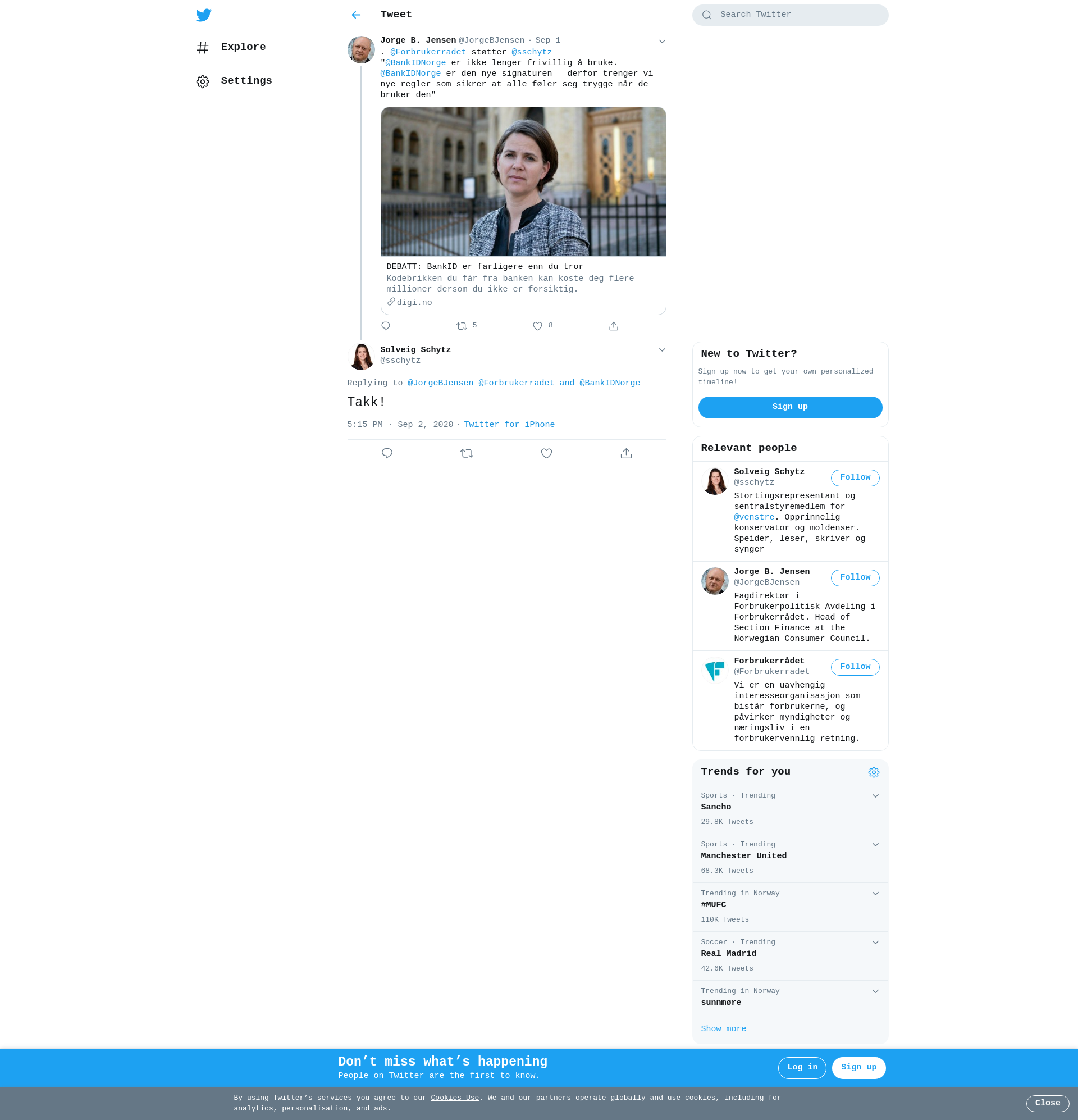Open the Real Madrid trend
This screenshot has height=1120, width=1078.
coord(790,956)
